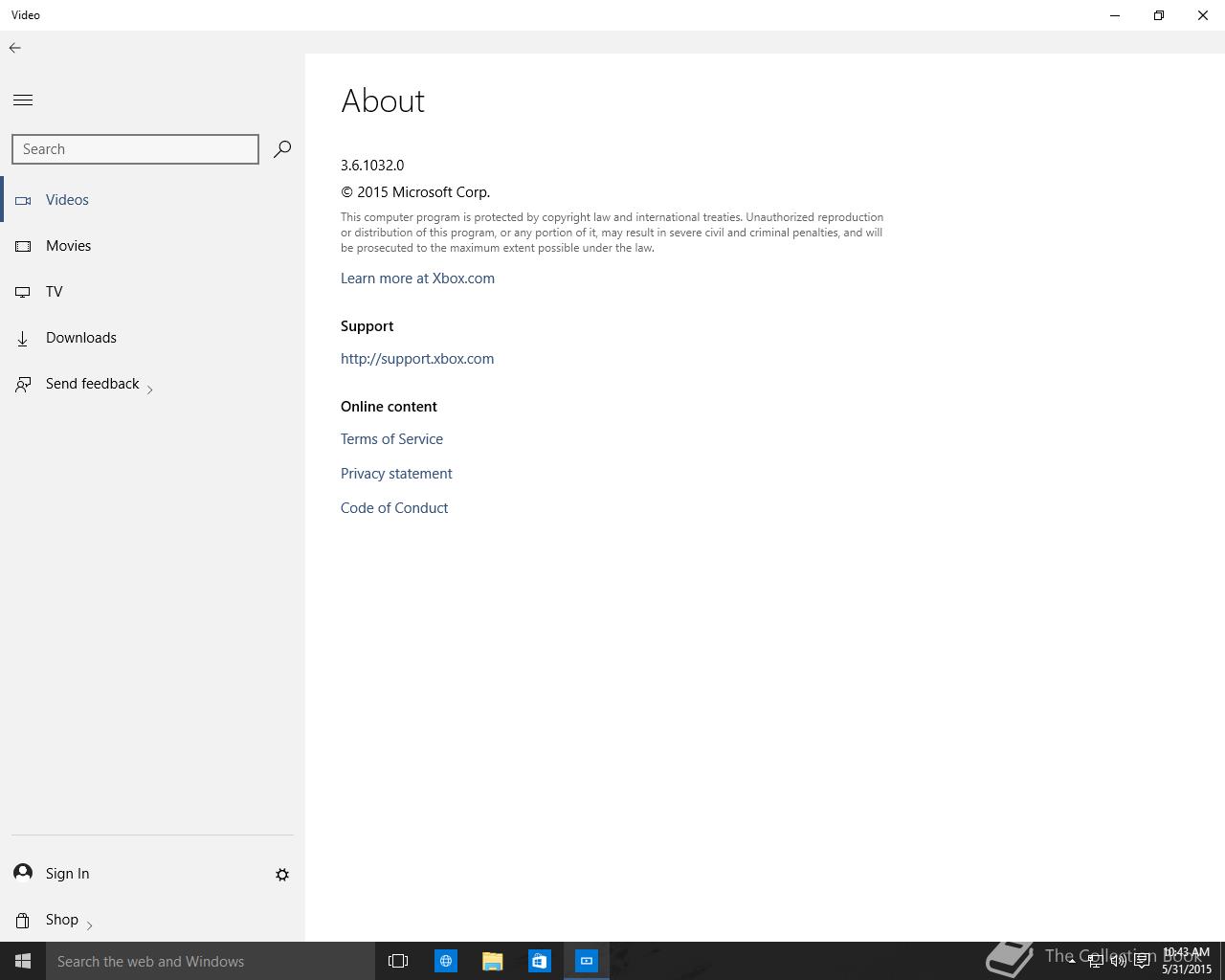Open the http://support.xbox.com link
This screenshot has width=1225, height=980.
417,359
